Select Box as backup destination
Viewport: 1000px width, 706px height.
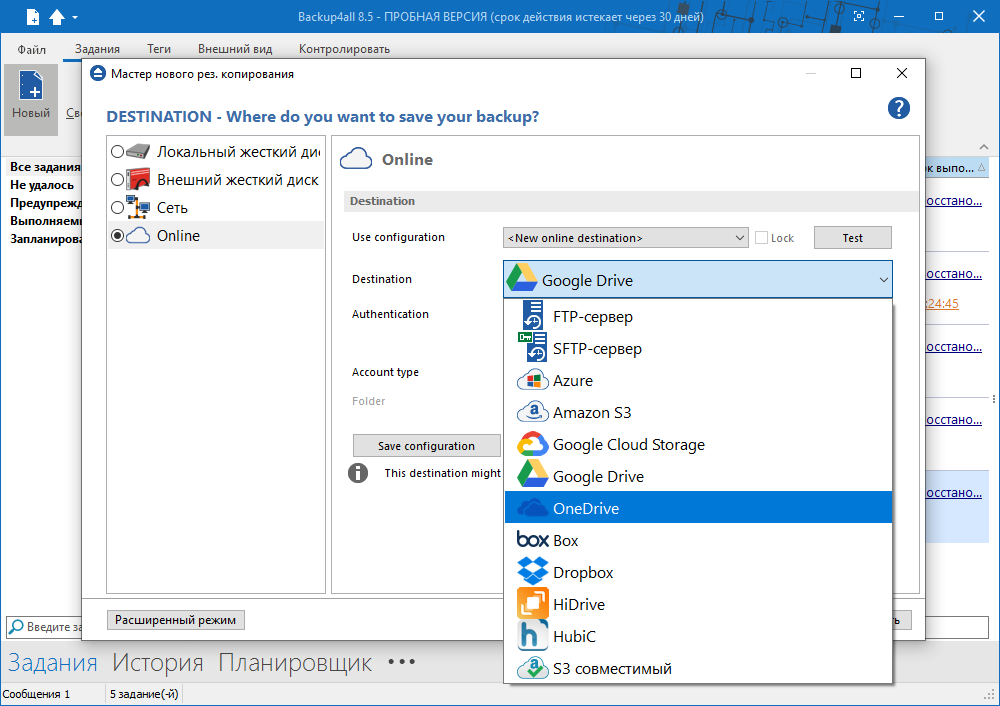tap(698, 540)
